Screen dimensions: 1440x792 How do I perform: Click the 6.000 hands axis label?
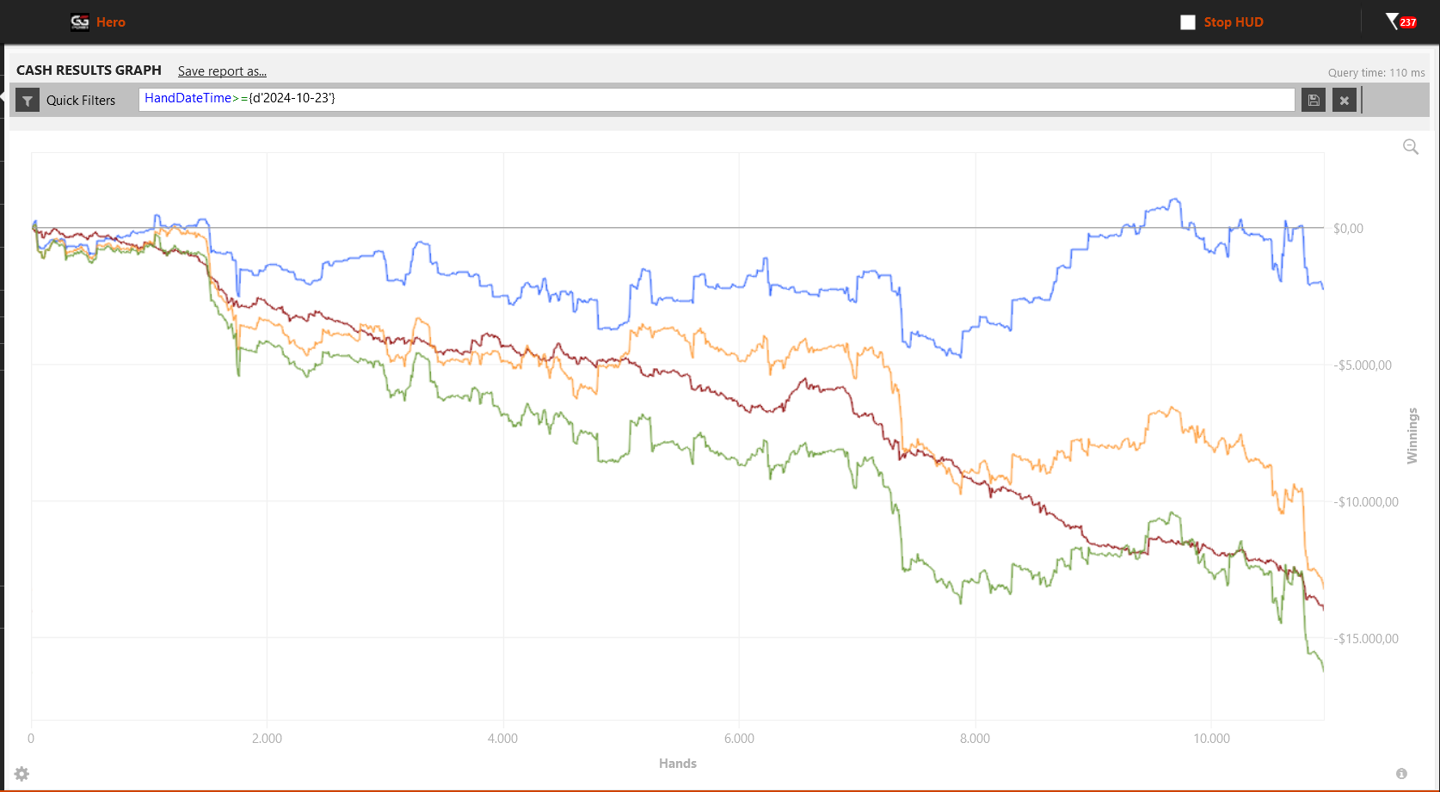[x=739, y=739]
